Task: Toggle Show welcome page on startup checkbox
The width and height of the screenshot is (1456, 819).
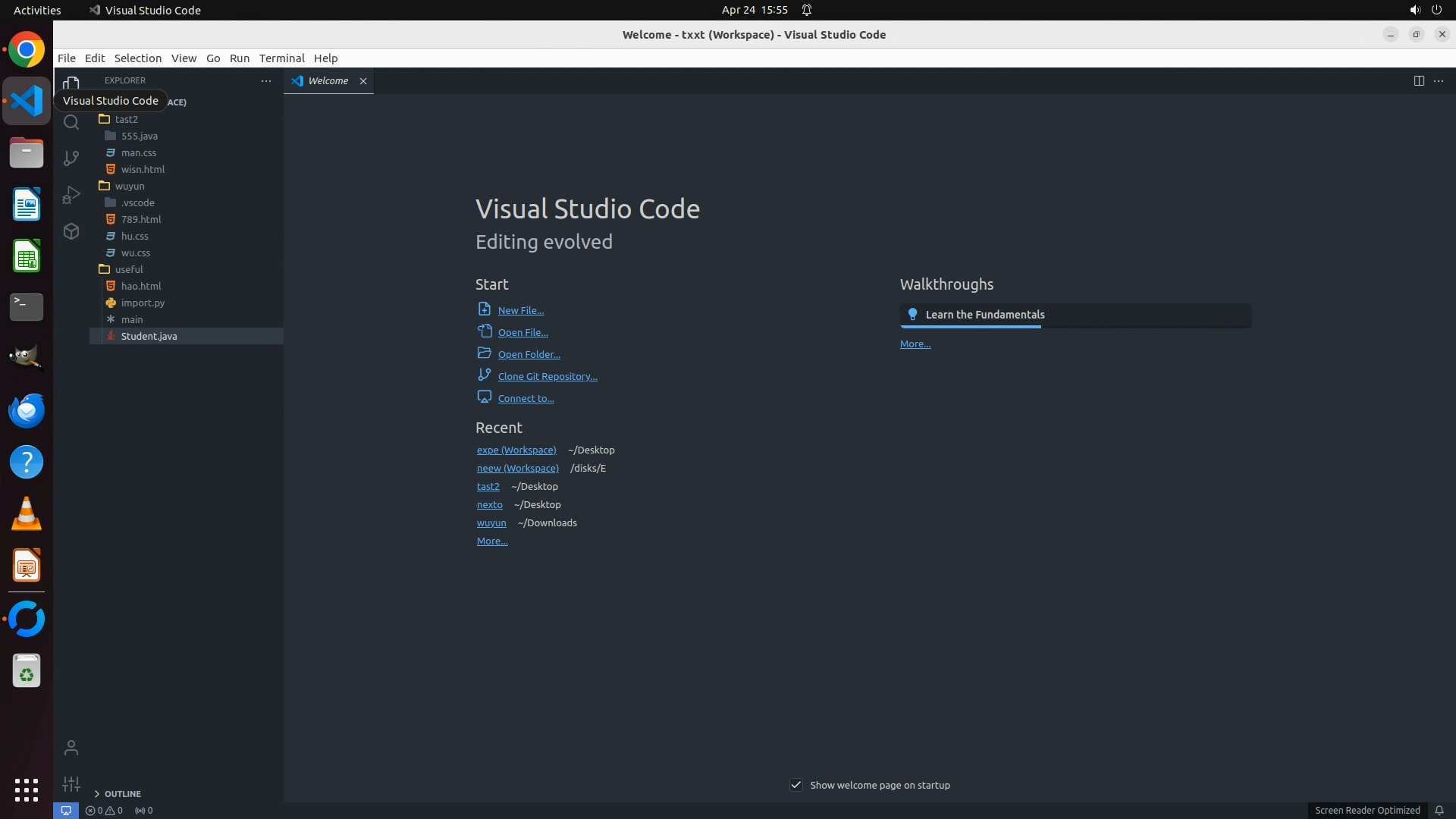Action: coord(796,785)
